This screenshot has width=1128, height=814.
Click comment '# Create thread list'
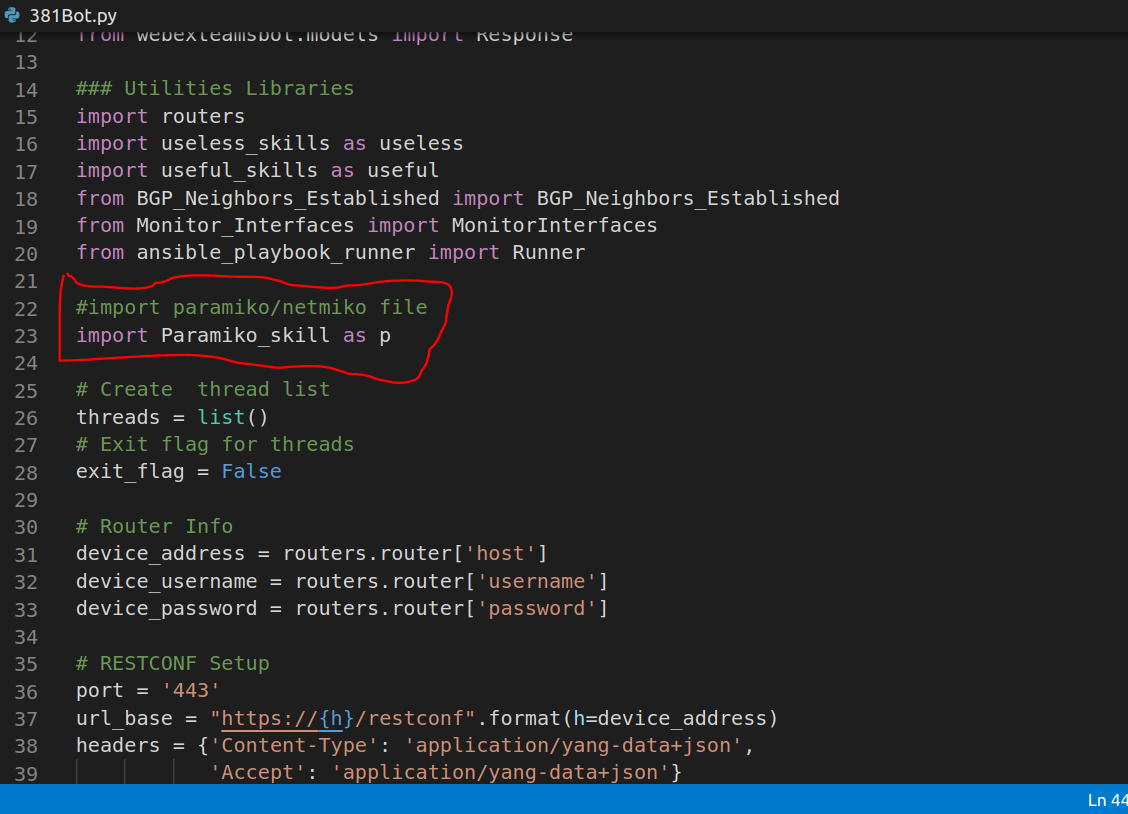click(203, 390)
